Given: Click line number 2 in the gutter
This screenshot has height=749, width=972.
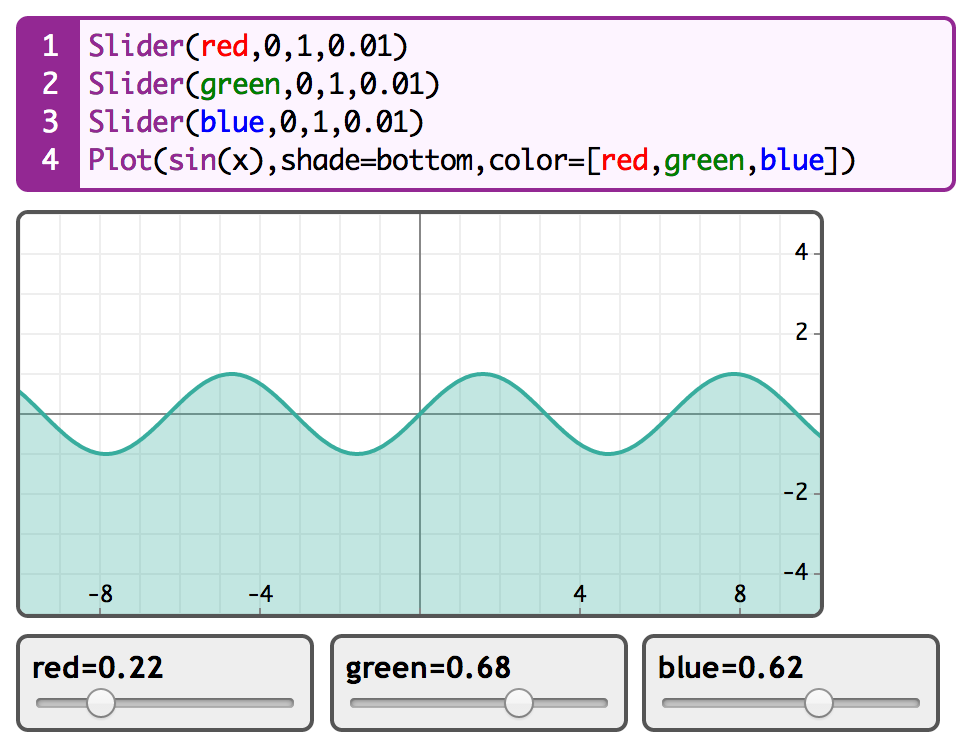Looking at the screenshot, I should coord(50,84).
